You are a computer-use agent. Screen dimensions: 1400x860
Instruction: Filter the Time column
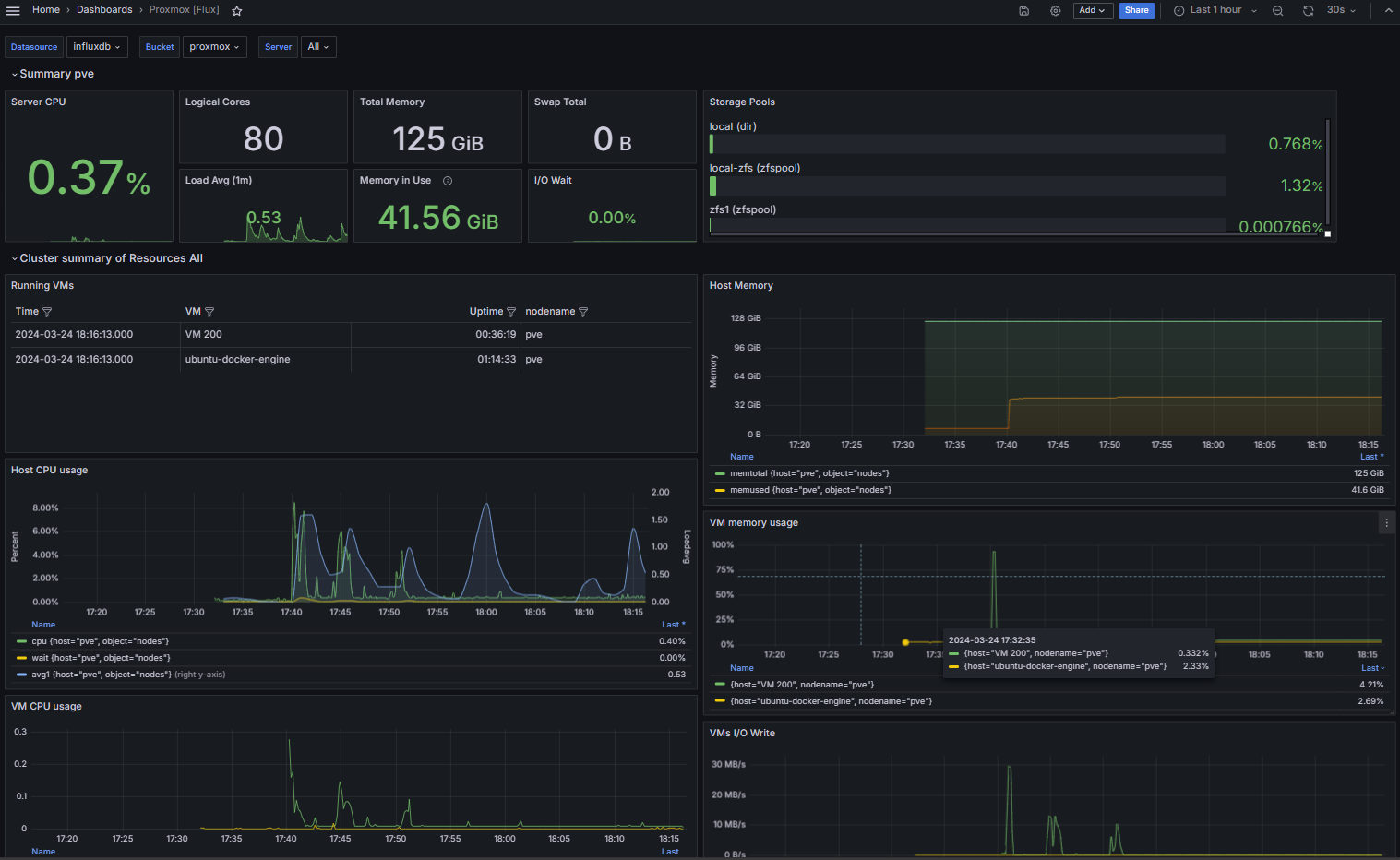(x=47, y=312)
